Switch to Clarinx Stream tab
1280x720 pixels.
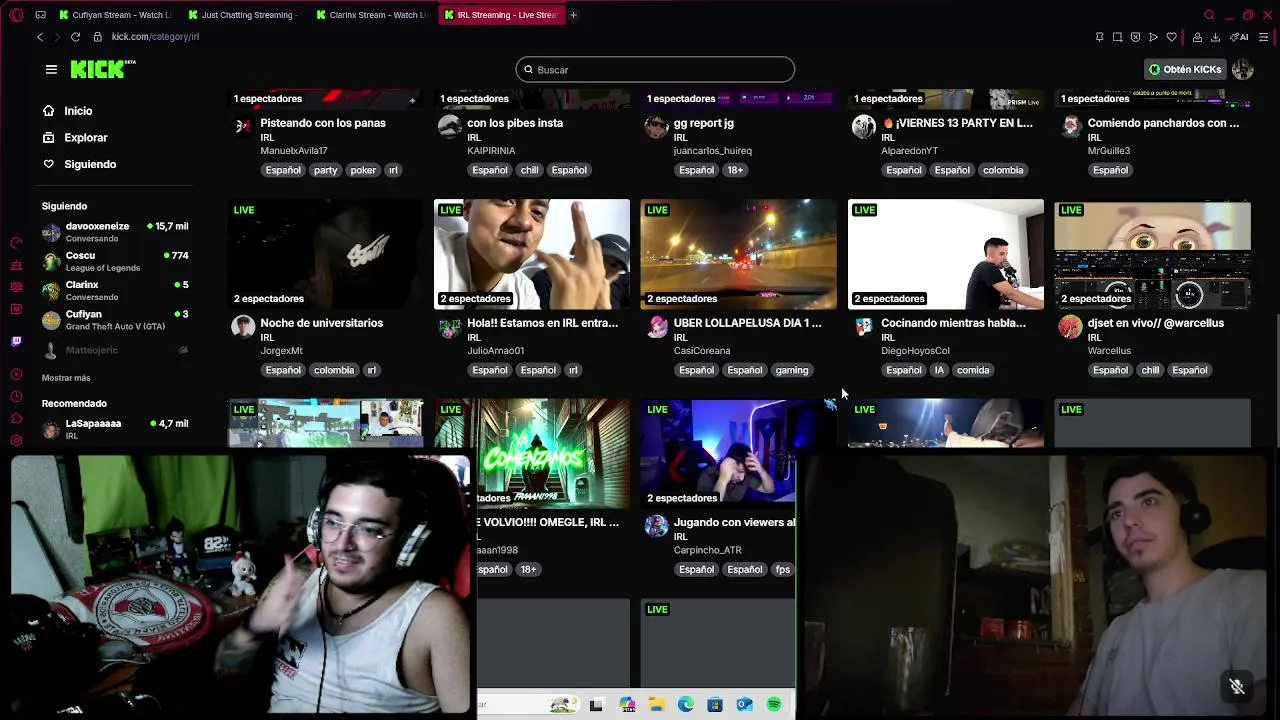pos(372,15)
